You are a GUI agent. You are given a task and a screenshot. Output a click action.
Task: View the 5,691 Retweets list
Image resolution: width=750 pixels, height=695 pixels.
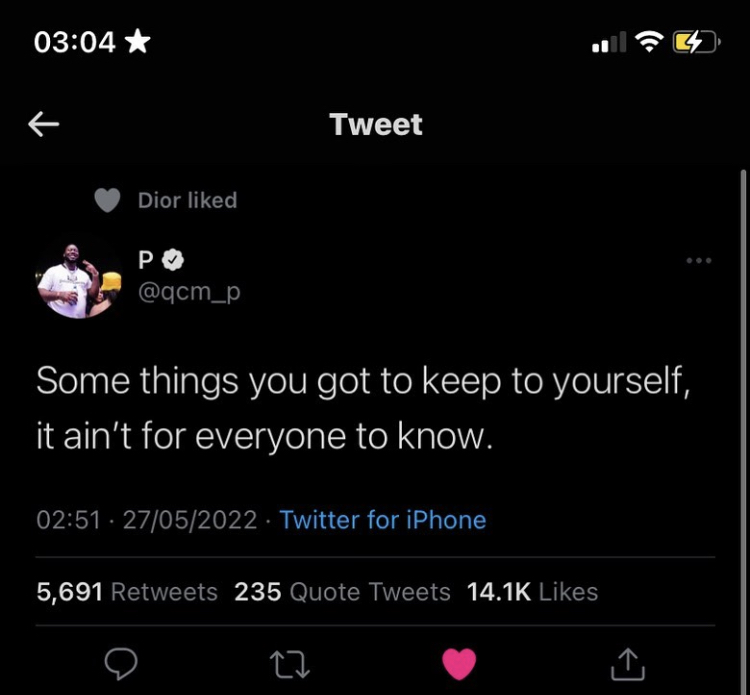tap(127, 592)
